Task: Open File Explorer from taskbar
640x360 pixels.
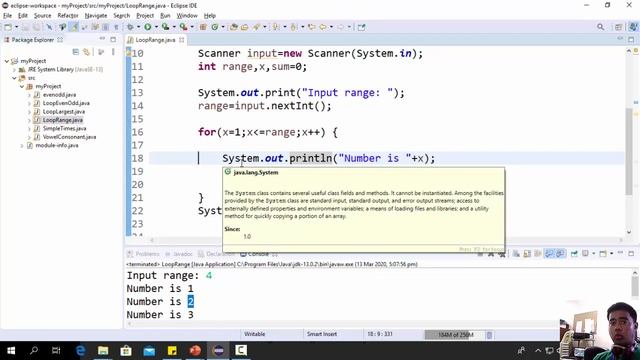Action: point(103,351)
